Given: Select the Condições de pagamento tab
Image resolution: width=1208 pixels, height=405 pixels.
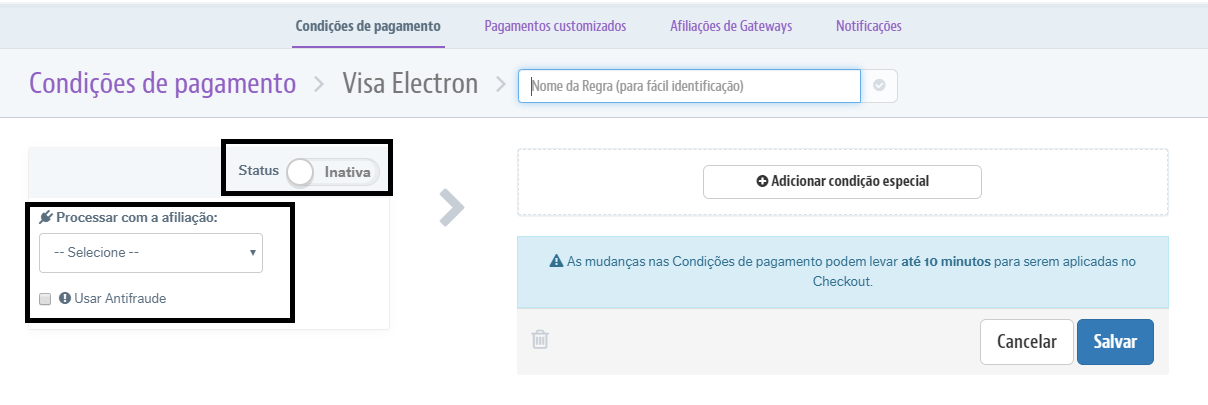Looking at the screenshot, I should [x=368, y=26].
